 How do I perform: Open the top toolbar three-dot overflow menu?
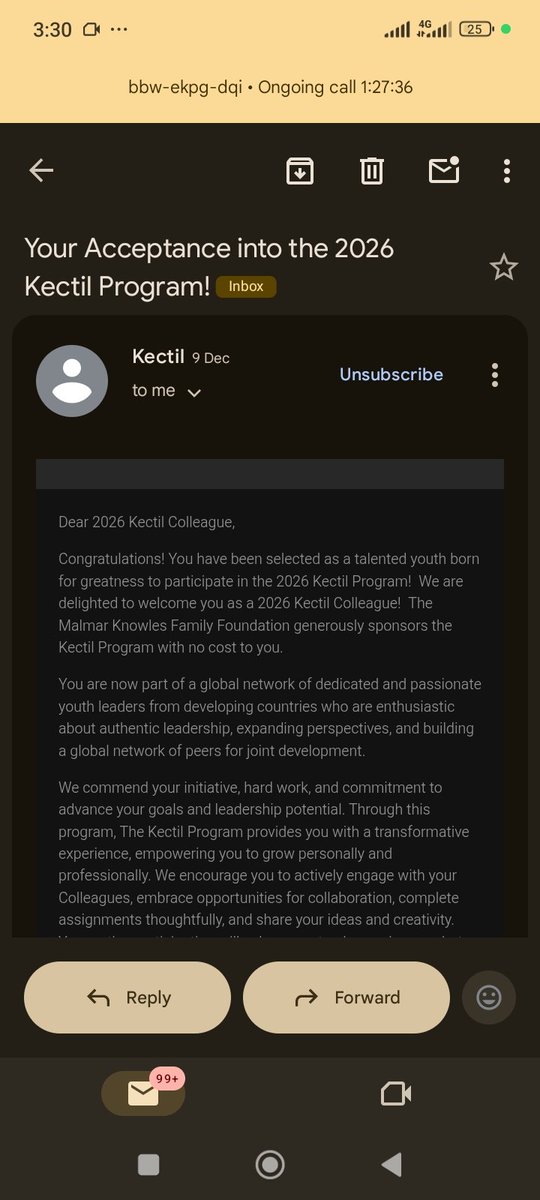pos(507,171)
